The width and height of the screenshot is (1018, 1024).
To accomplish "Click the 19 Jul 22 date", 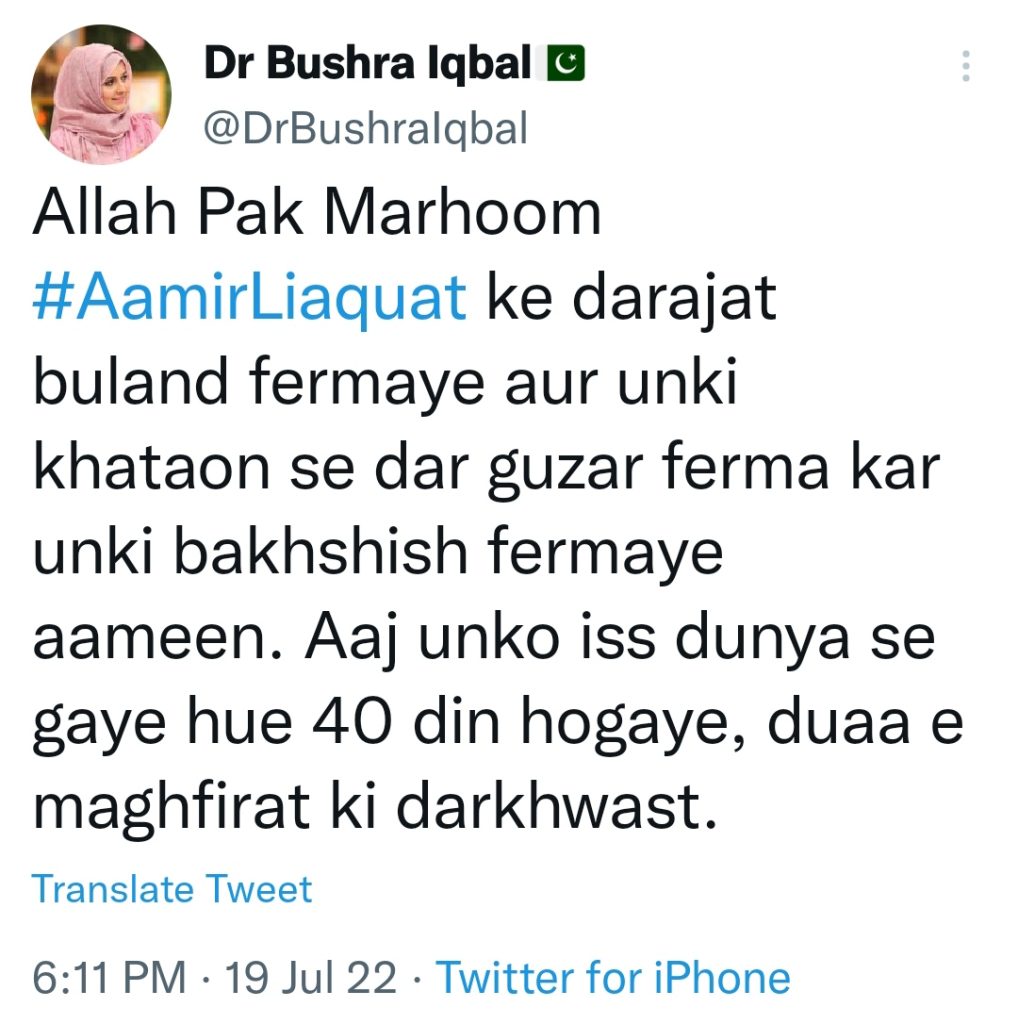I will tap(311, 978).
